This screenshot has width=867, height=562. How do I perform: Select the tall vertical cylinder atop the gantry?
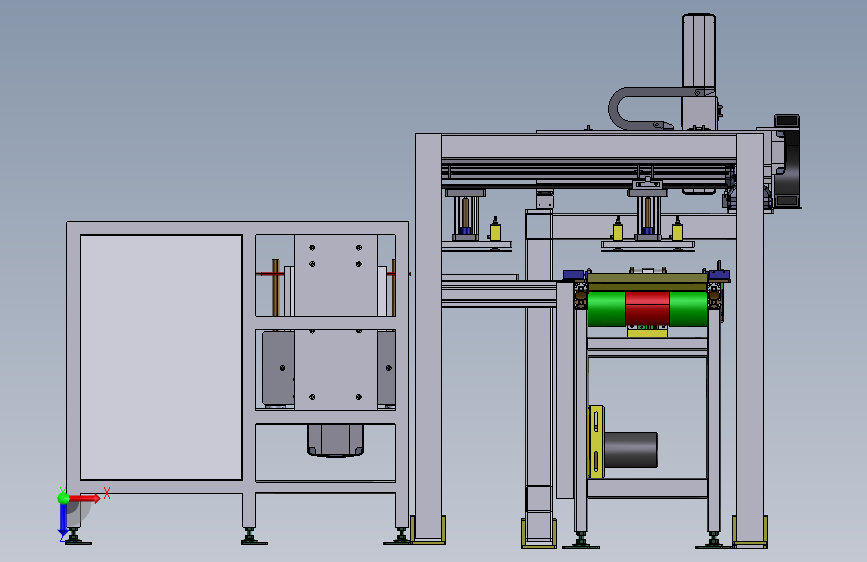click(699, 50)
